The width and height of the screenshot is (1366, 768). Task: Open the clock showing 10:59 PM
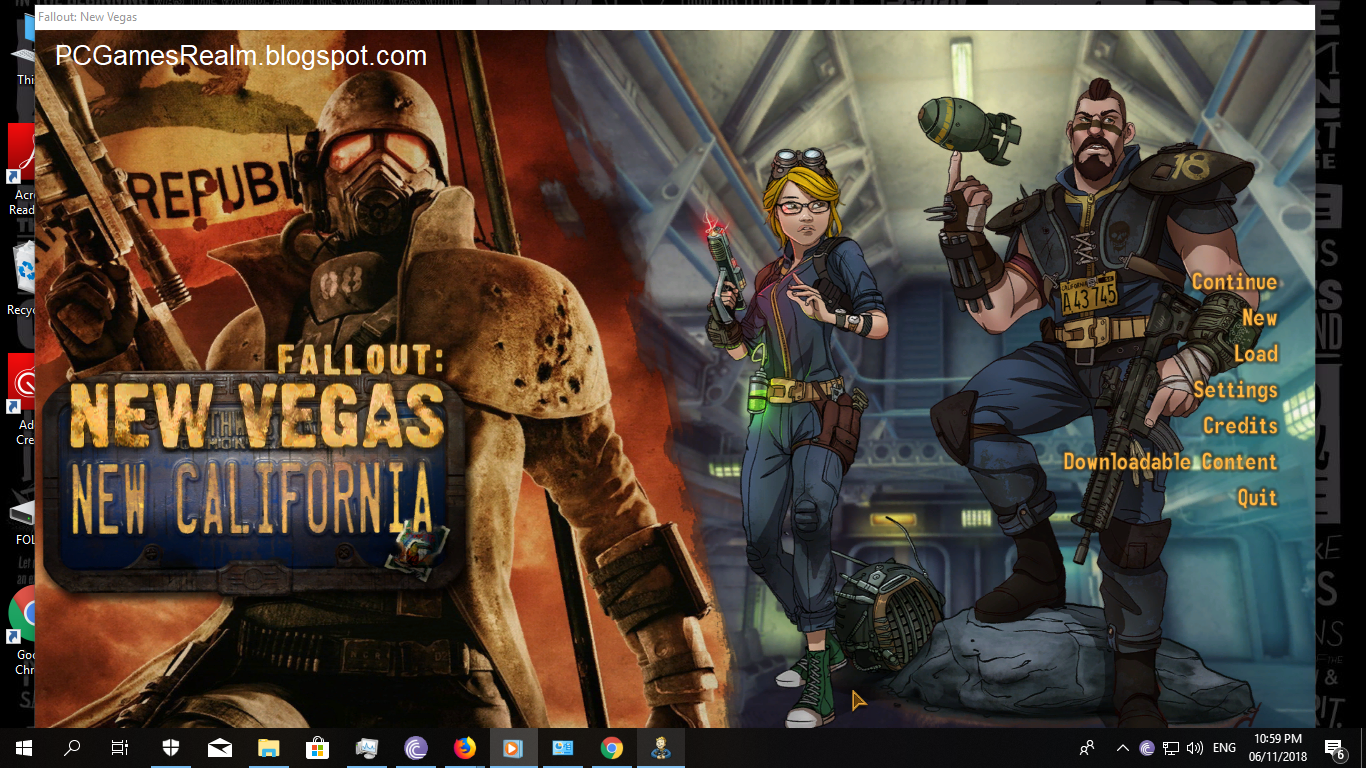click(x=1277, y=748)
